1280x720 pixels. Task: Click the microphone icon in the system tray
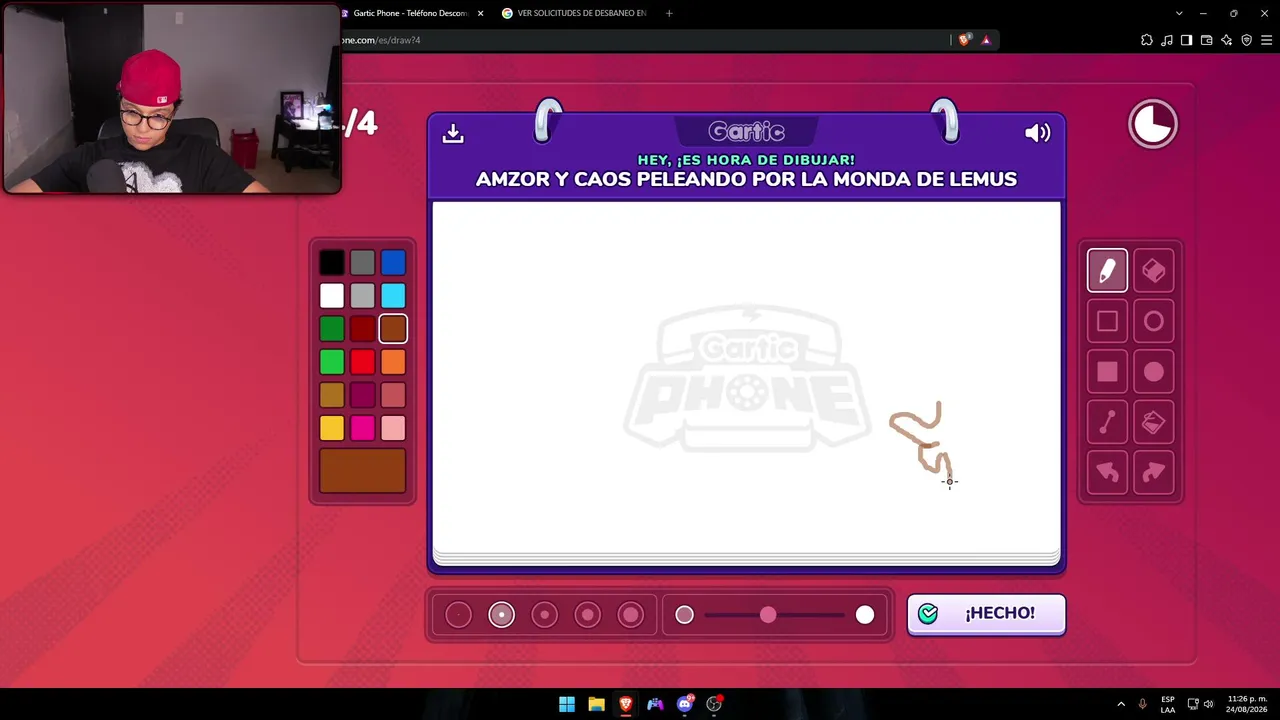tap(1143, 704)
